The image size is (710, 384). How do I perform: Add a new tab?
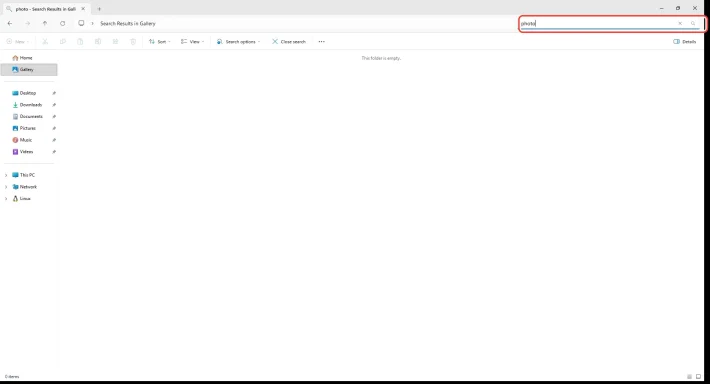click(x=99, y=9)
